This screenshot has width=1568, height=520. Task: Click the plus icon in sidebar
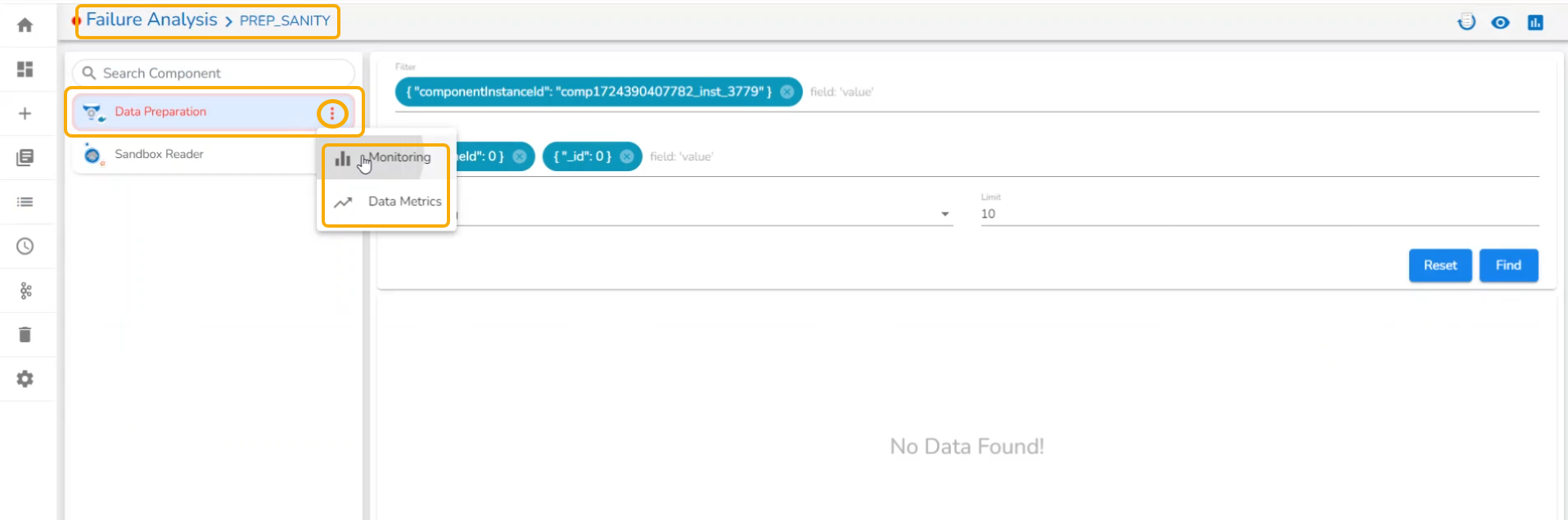coord(25,114)
